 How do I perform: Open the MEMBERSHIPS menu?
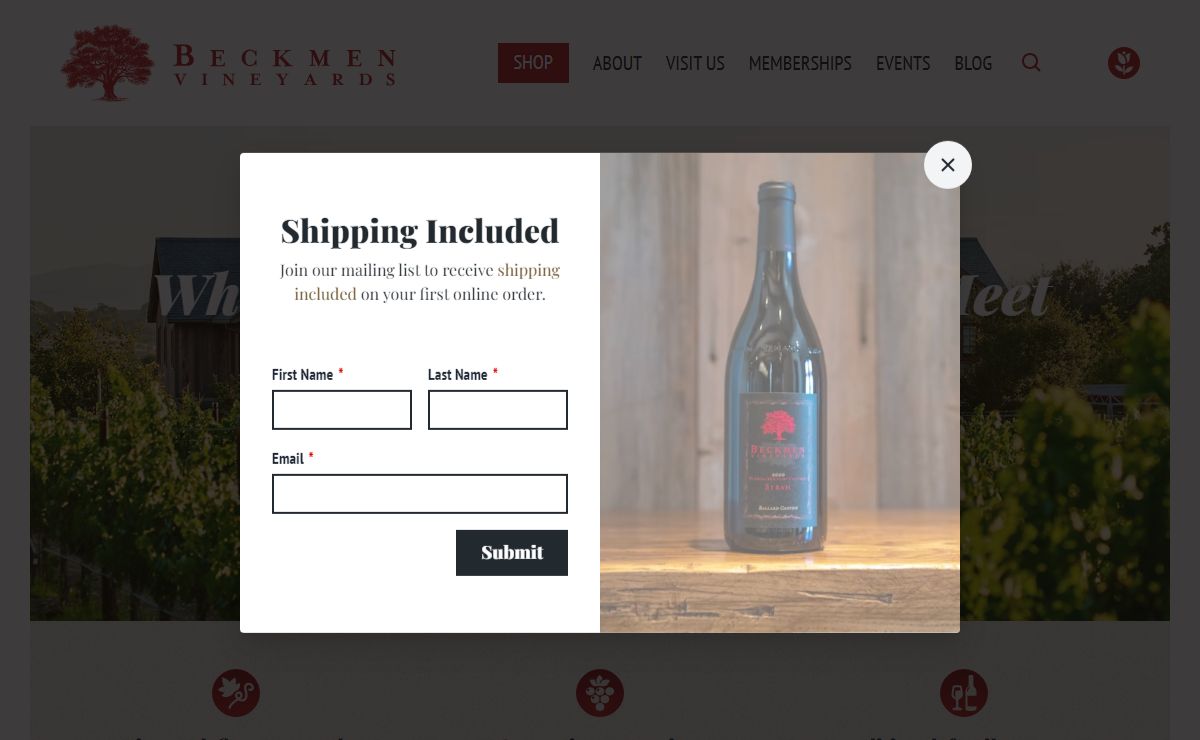click(x=800, y=63)
